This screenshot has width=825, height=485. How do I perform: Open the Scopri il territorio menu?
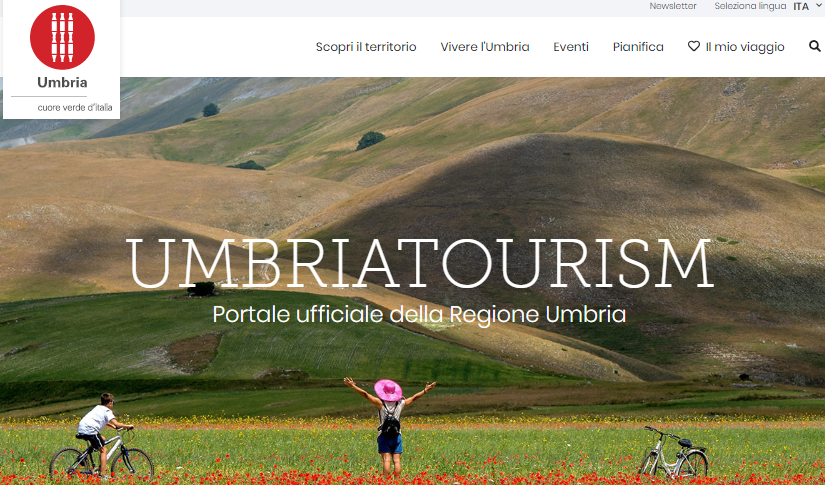pyautogui.click(x=366, y=47)
